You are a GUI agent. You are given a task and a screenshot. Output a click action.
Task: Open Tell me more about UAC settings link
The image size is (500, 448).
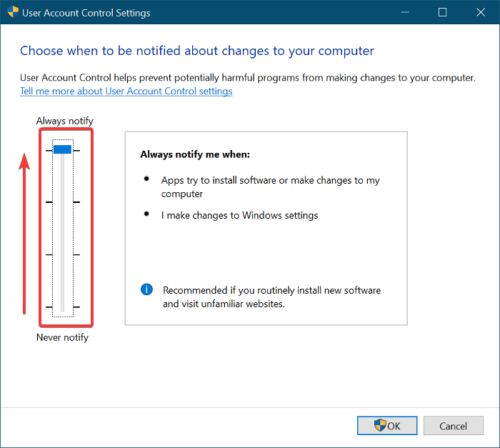126,91
